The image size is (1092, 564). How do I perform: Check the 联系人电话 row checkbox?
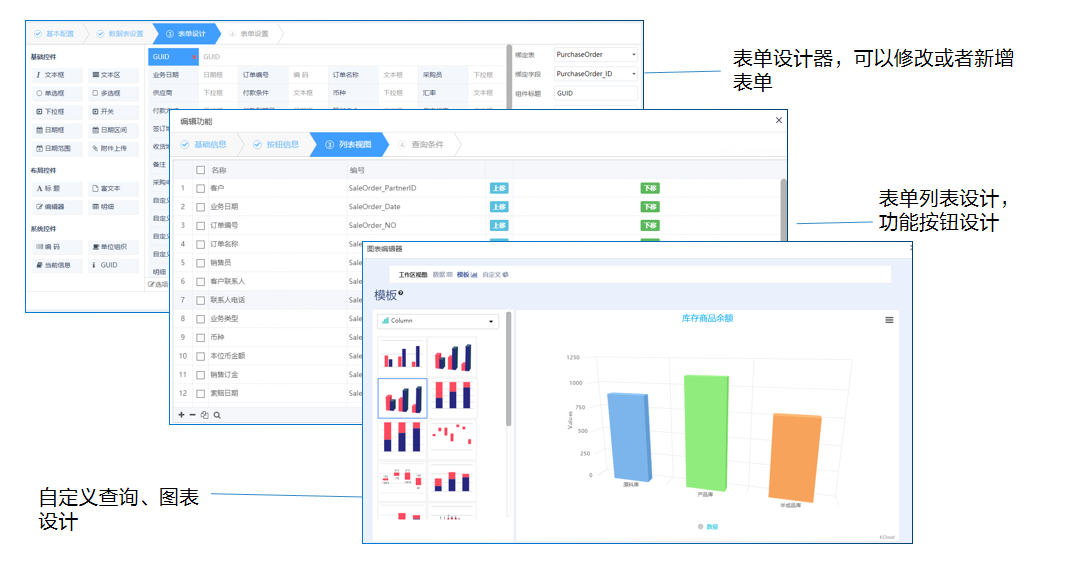tap(201, 300)
